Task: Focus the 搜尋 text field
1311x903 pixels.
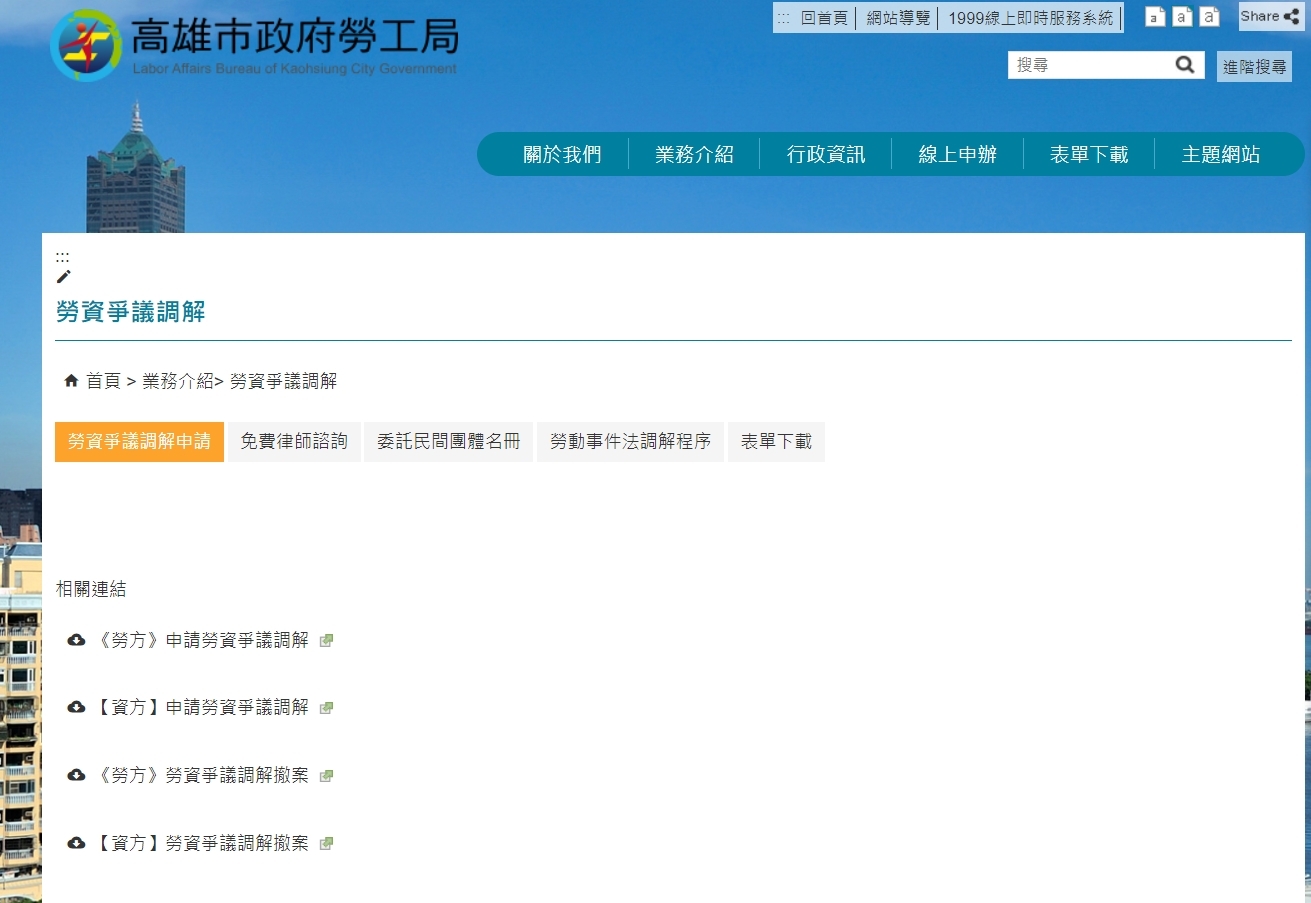Action: tap(1090, 65)
